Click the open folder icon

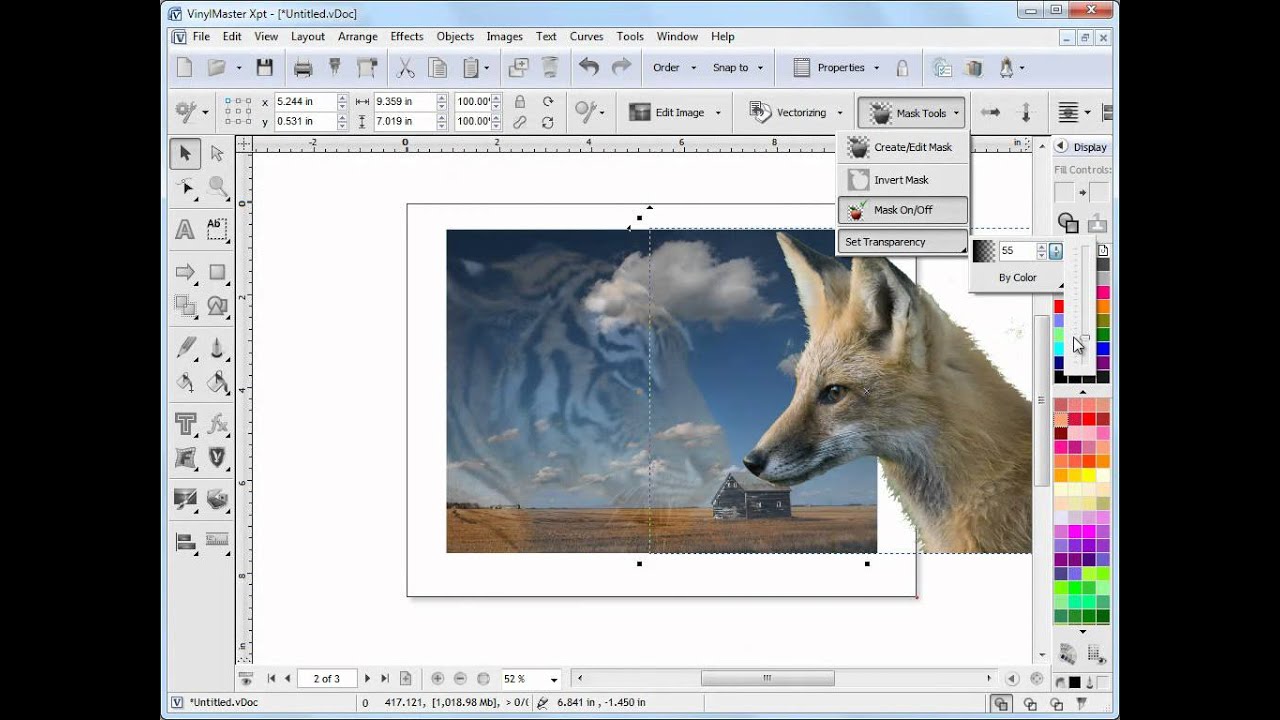click(x=216, y=67)
